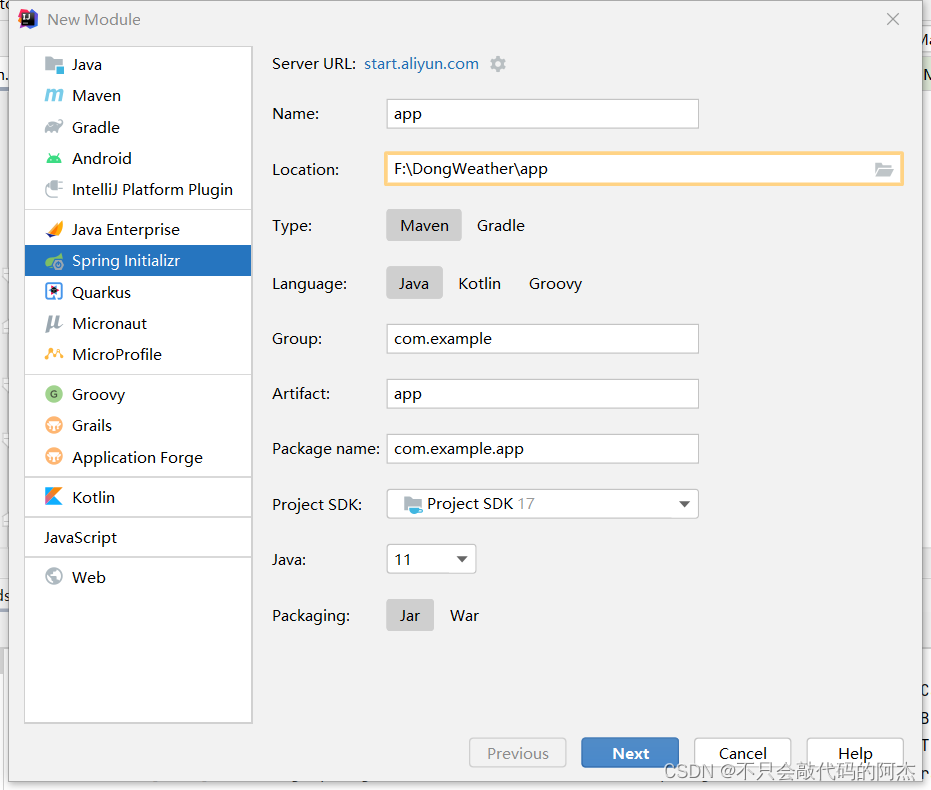The height and width of the screenshot is (790, 931).
Task: Expand the Project SDK dropdown
Action: [x=542, y=504]
